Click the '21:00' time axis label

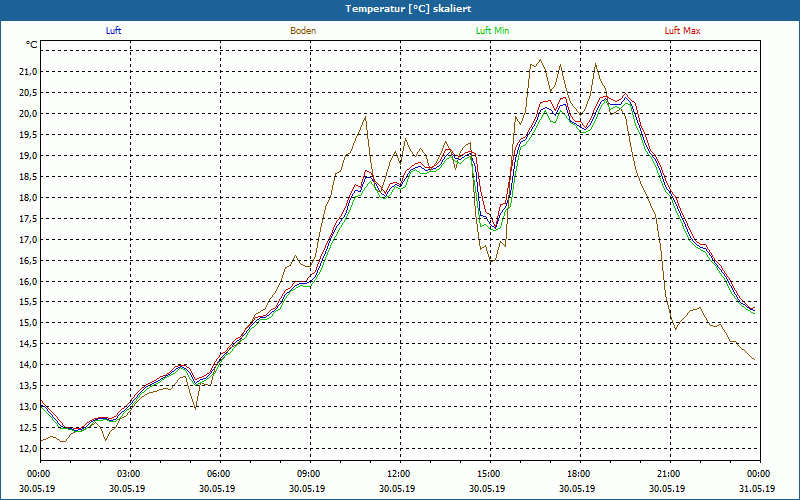coord(670,474)
